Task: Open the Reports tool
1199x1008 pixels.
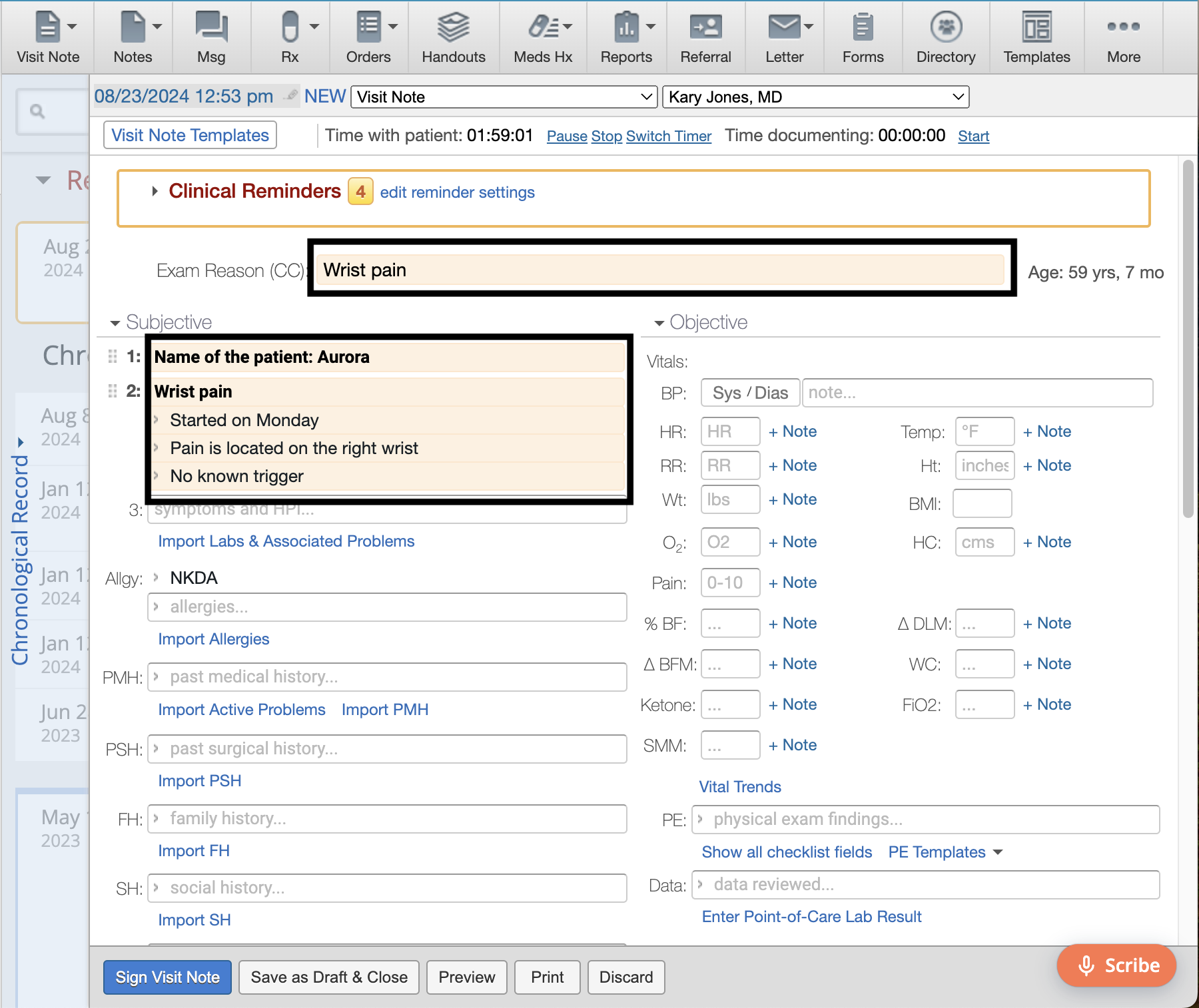Action: pyautogui.click(x=624, y=37)
